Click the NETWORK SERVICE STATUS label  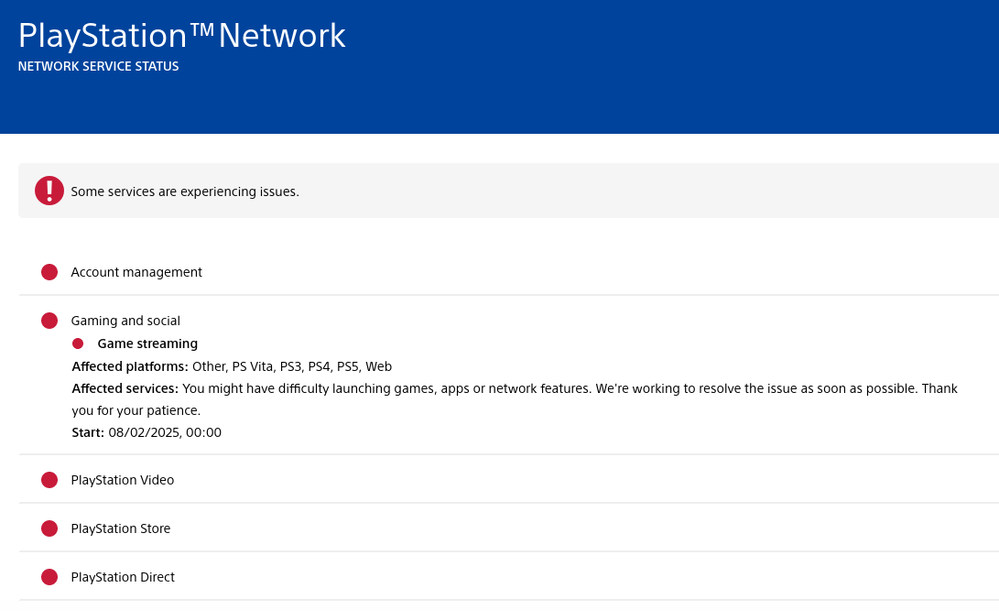[97, 66]
